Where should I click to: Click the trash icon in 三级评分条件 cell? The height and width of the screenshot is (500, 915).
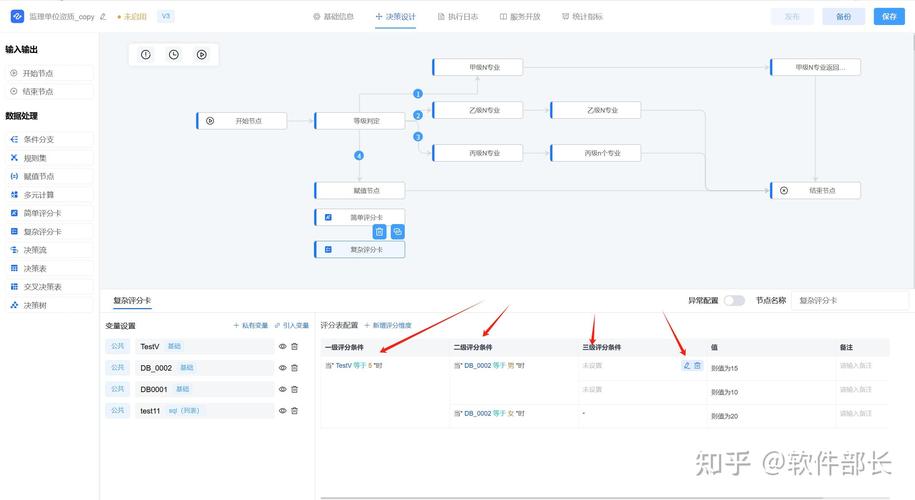click(x=697, y=366)
